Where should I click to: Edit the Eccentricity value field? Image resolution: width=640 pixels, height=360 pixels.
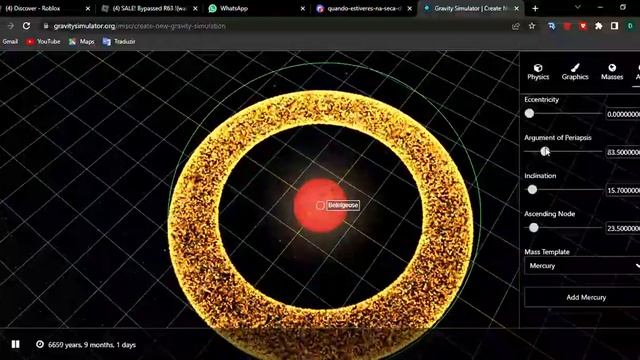pos(622,114)
